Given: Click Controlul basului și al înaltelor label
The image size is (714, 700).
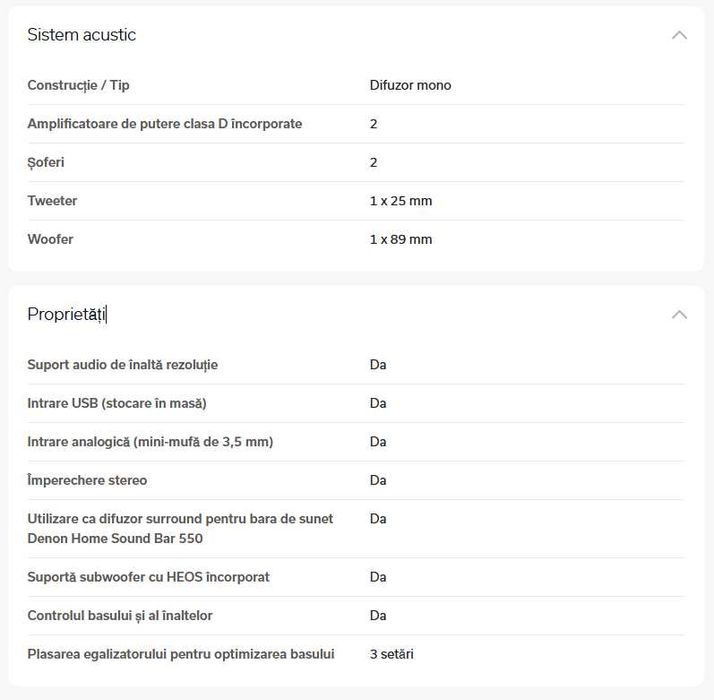Looking at the screenshot, I should pos(120,616).
